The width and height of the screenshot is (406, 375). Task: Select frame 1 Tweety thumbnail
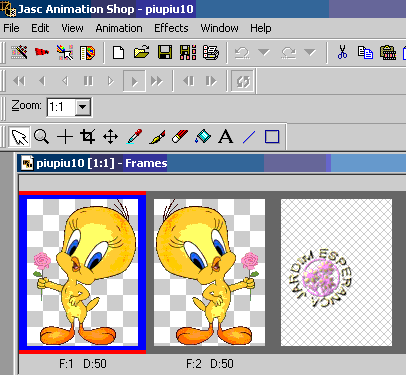[x=82, y=272]
